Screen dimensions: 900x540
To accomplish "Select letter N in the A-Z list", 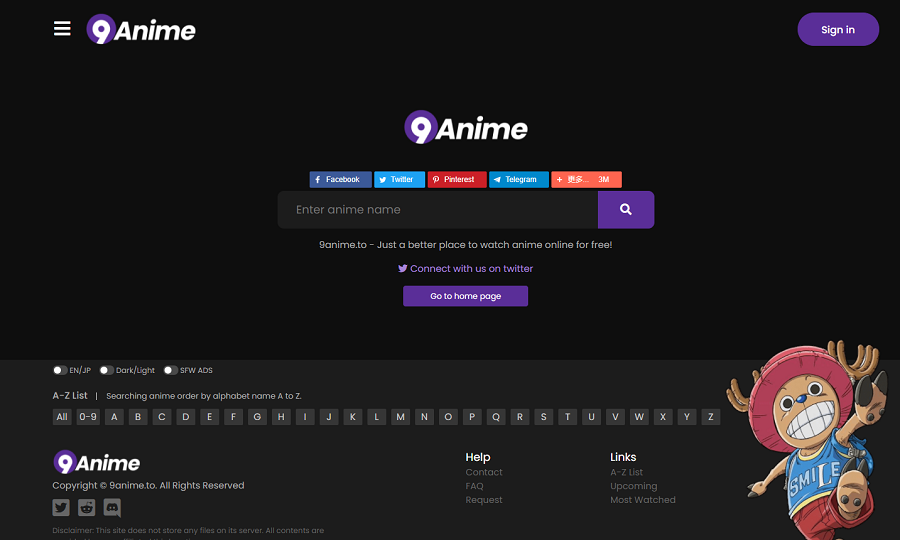I will [424, 417].
